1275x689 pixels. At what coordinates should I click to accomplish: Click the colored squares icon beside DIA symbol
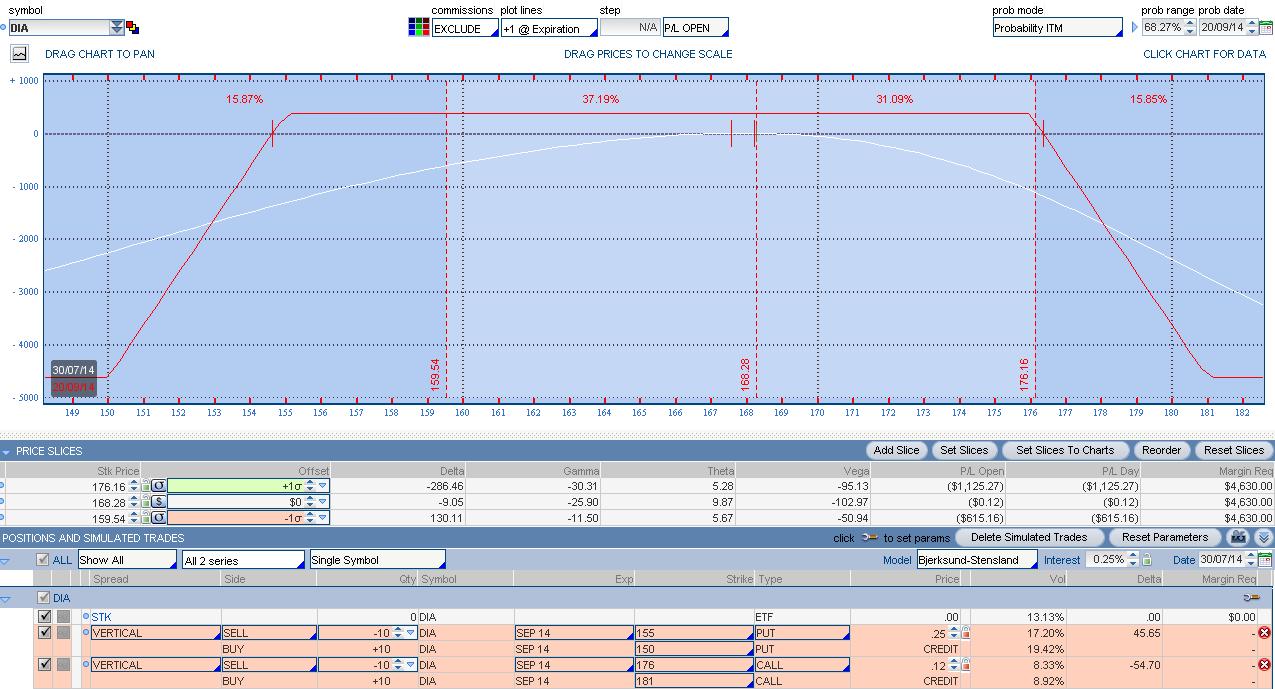132,28
